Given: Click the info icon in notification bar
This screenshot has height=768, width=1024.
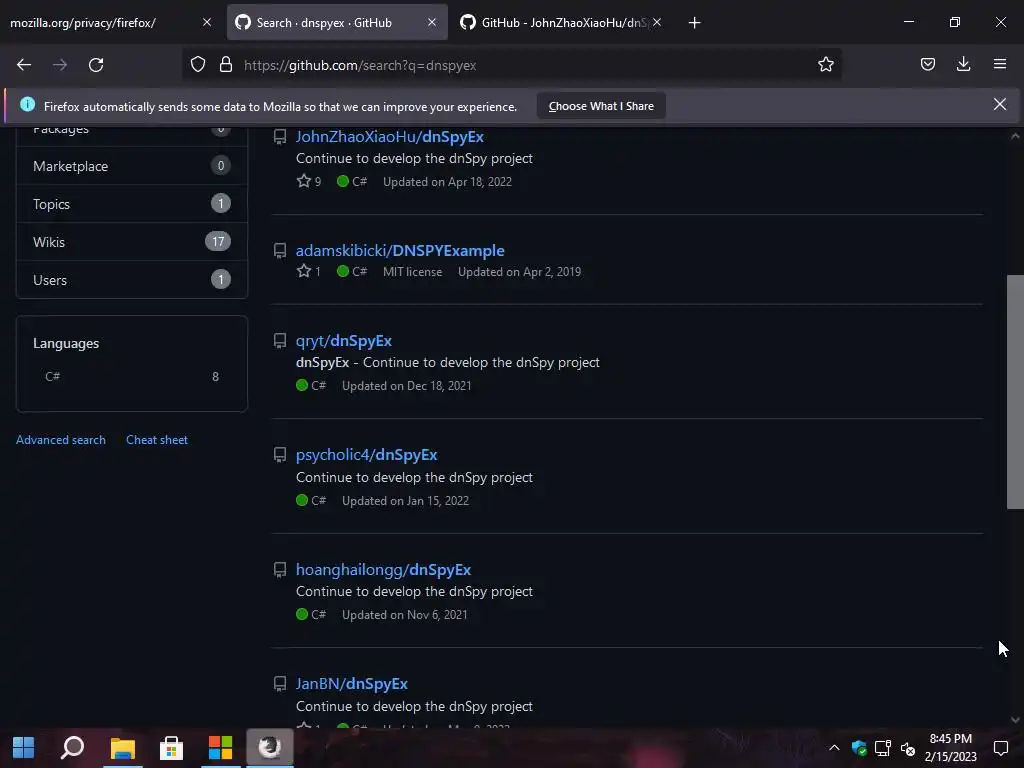Looking at the screenshot, I should coord(27,104).
